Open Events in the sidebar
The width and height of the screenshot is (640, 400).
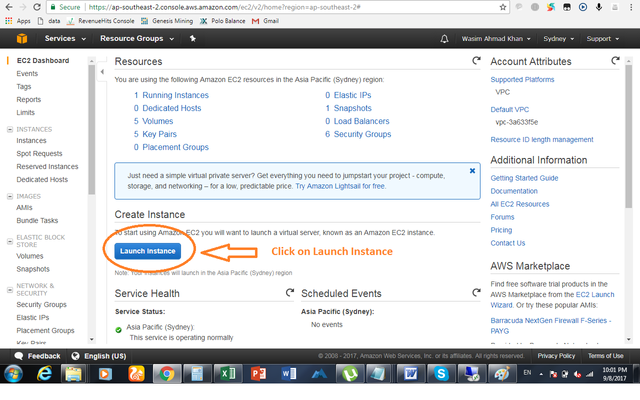point(27,73)
